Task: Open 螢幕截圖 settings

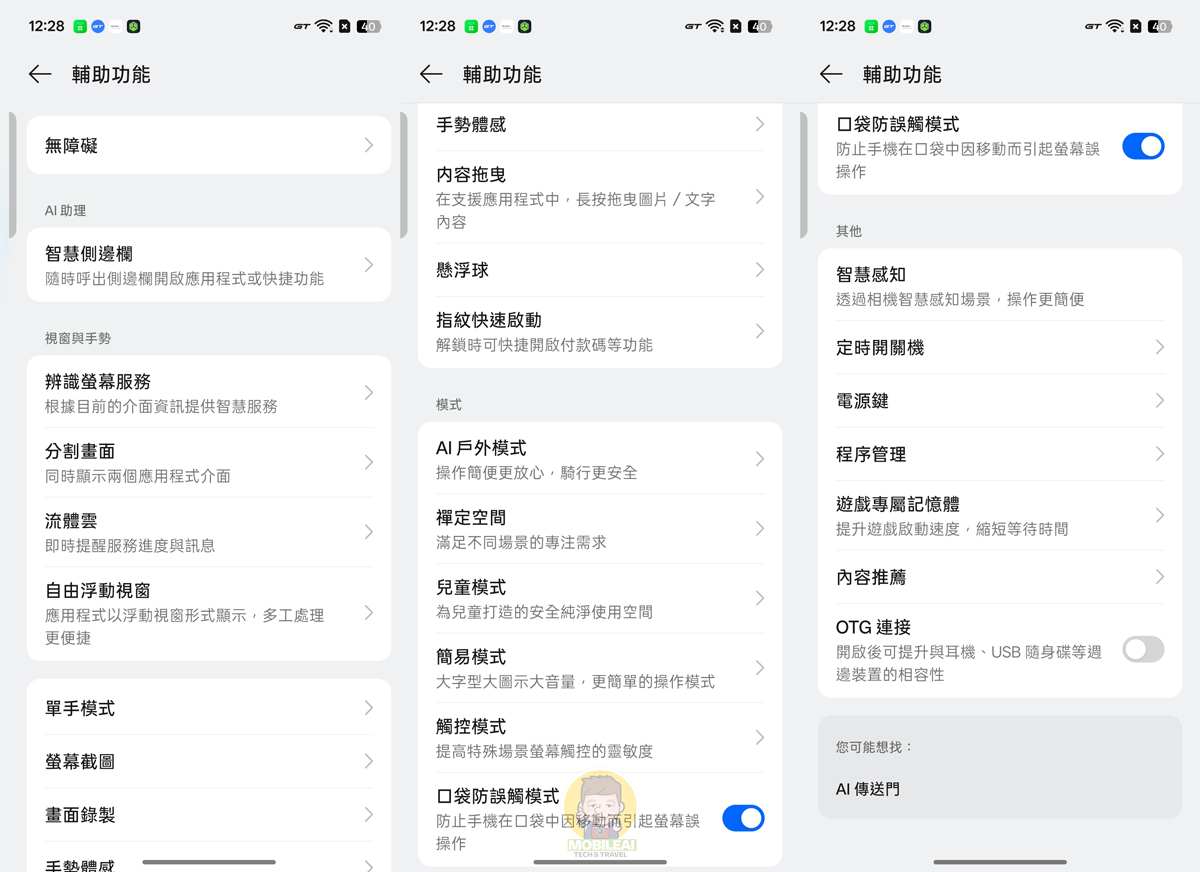Action: click(209, 761)
